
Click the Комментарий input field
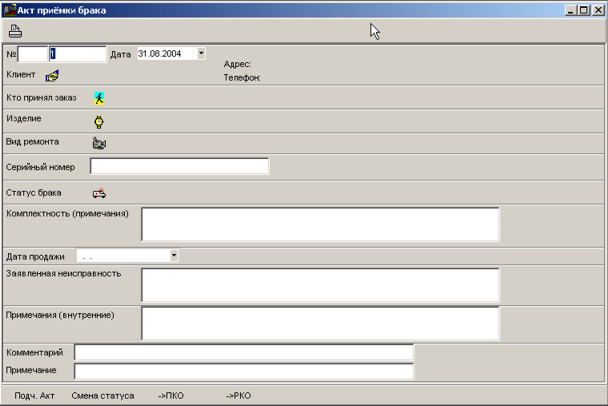pos(243,353)
